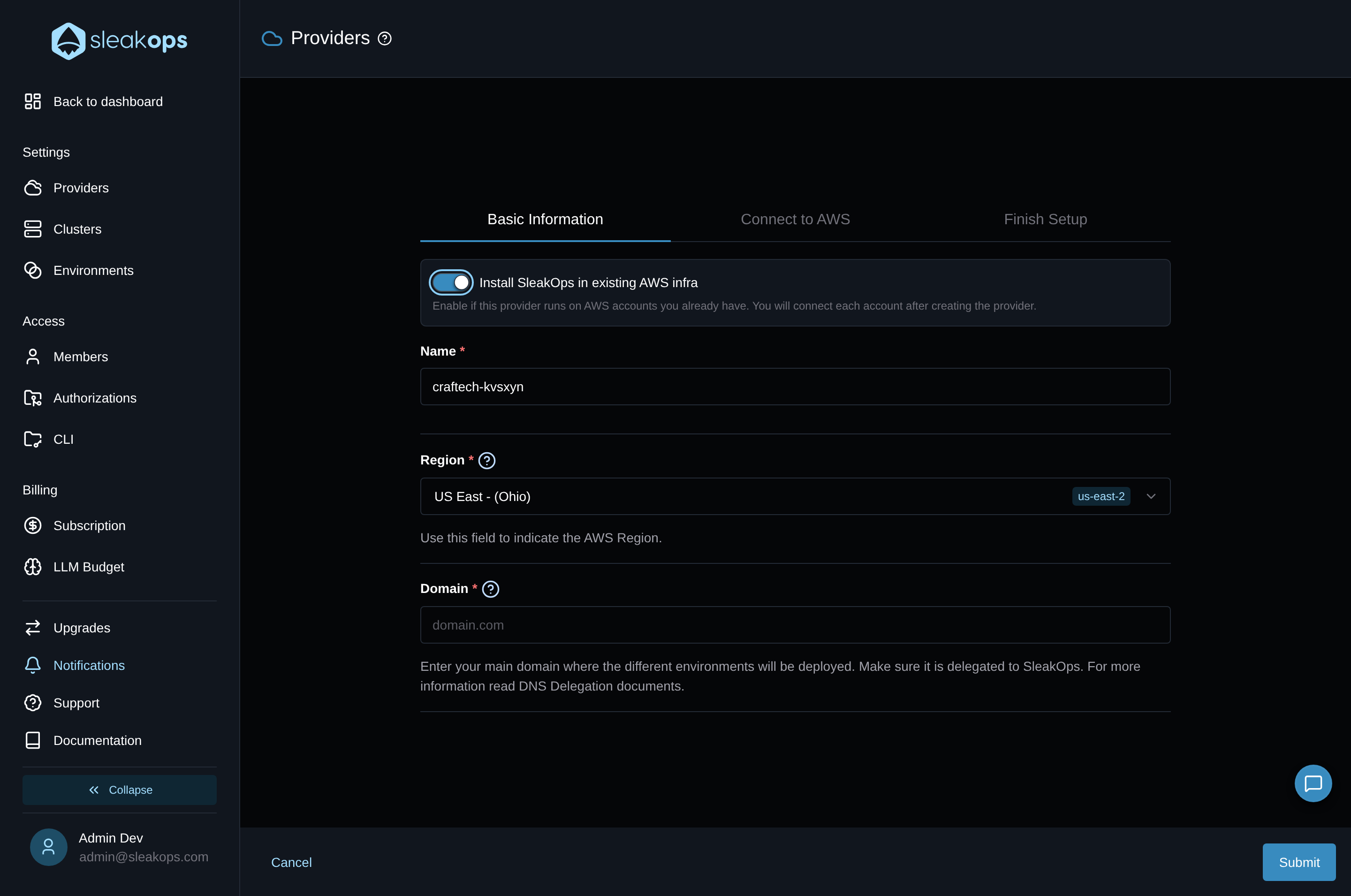Click the Environments overlapping circles icon
This screenshot has height=896, width=1351.
tap(32, 270)
